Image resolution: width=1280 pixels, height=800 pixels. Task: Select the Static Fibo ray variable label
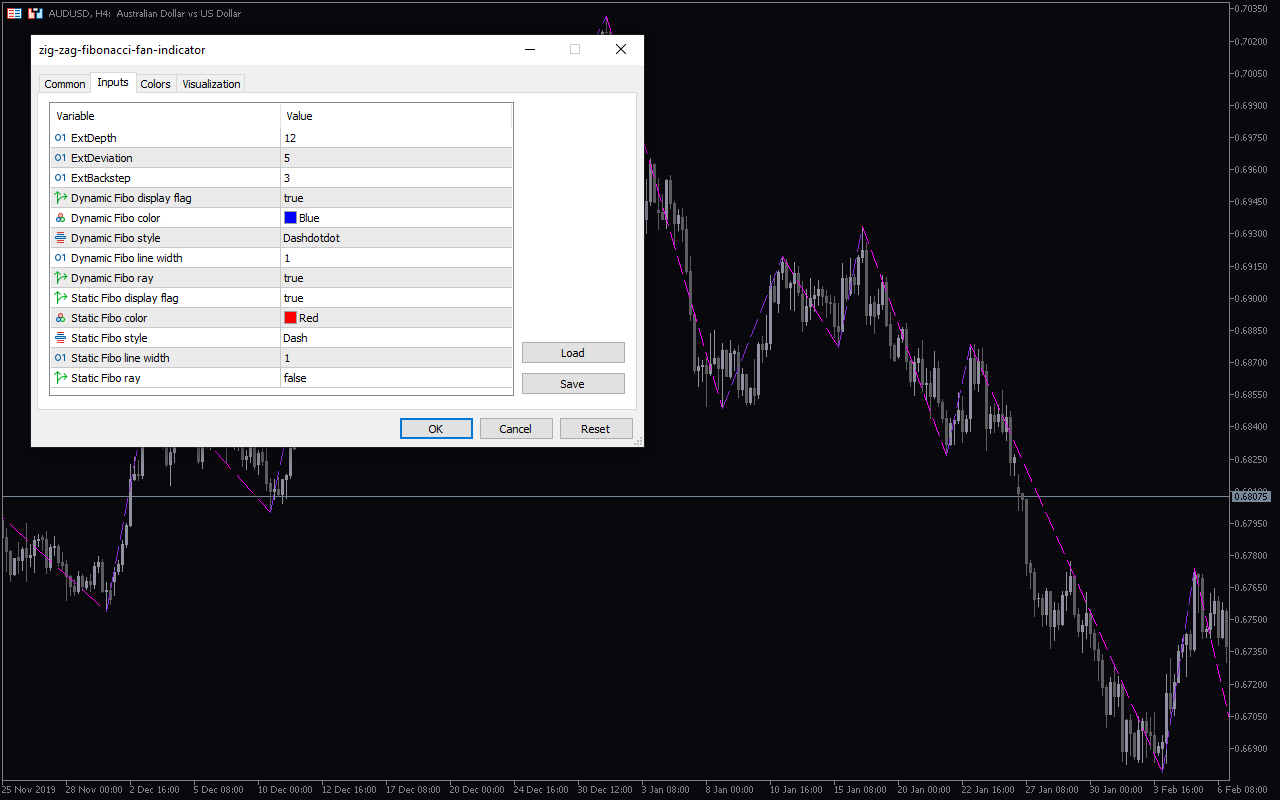click(105, 378)
